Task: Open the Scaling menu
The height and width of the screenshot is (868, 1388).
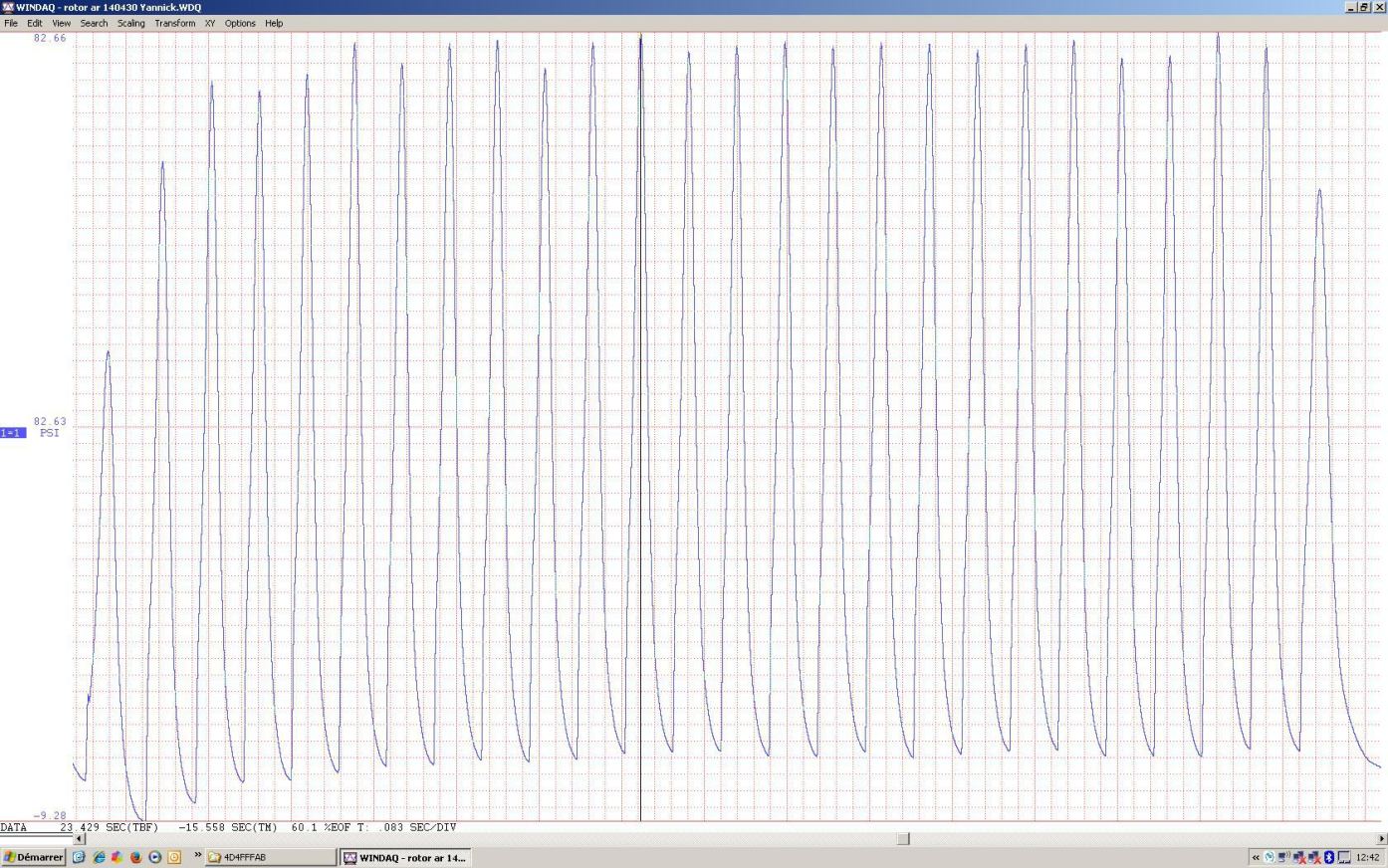Action: click(x=130, y=23)
